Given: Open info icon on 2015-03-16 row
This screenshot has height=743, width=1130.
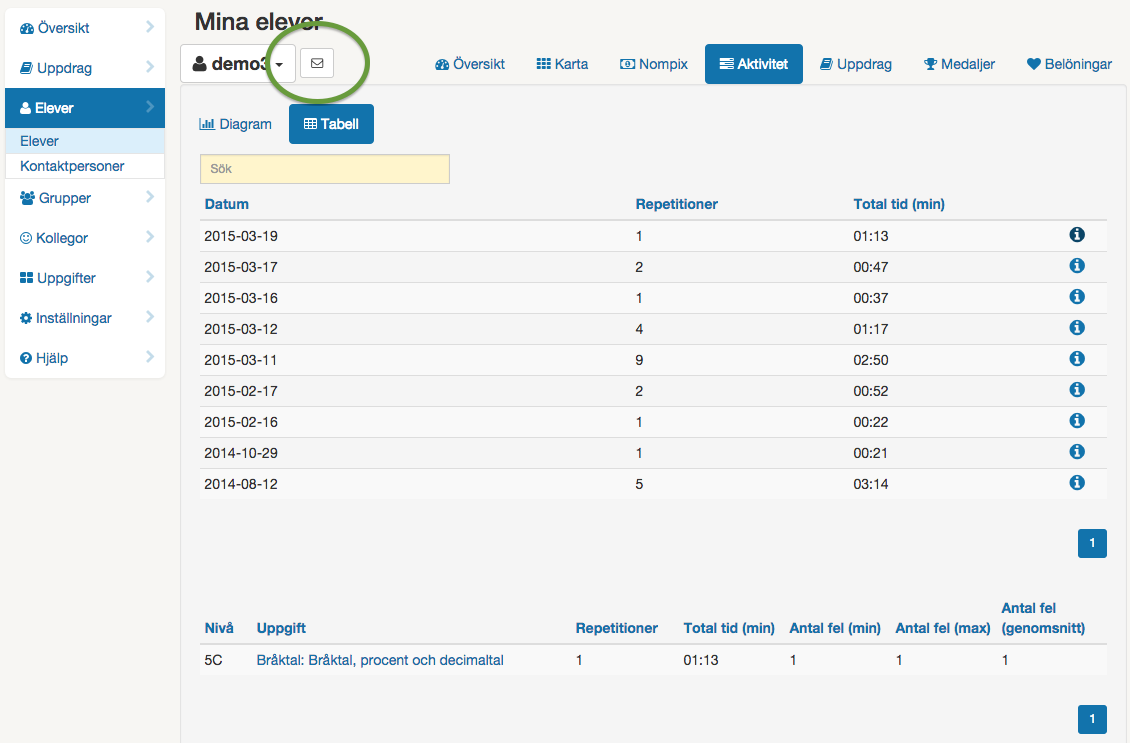Looking at the screenshot, I should 1077,297.
